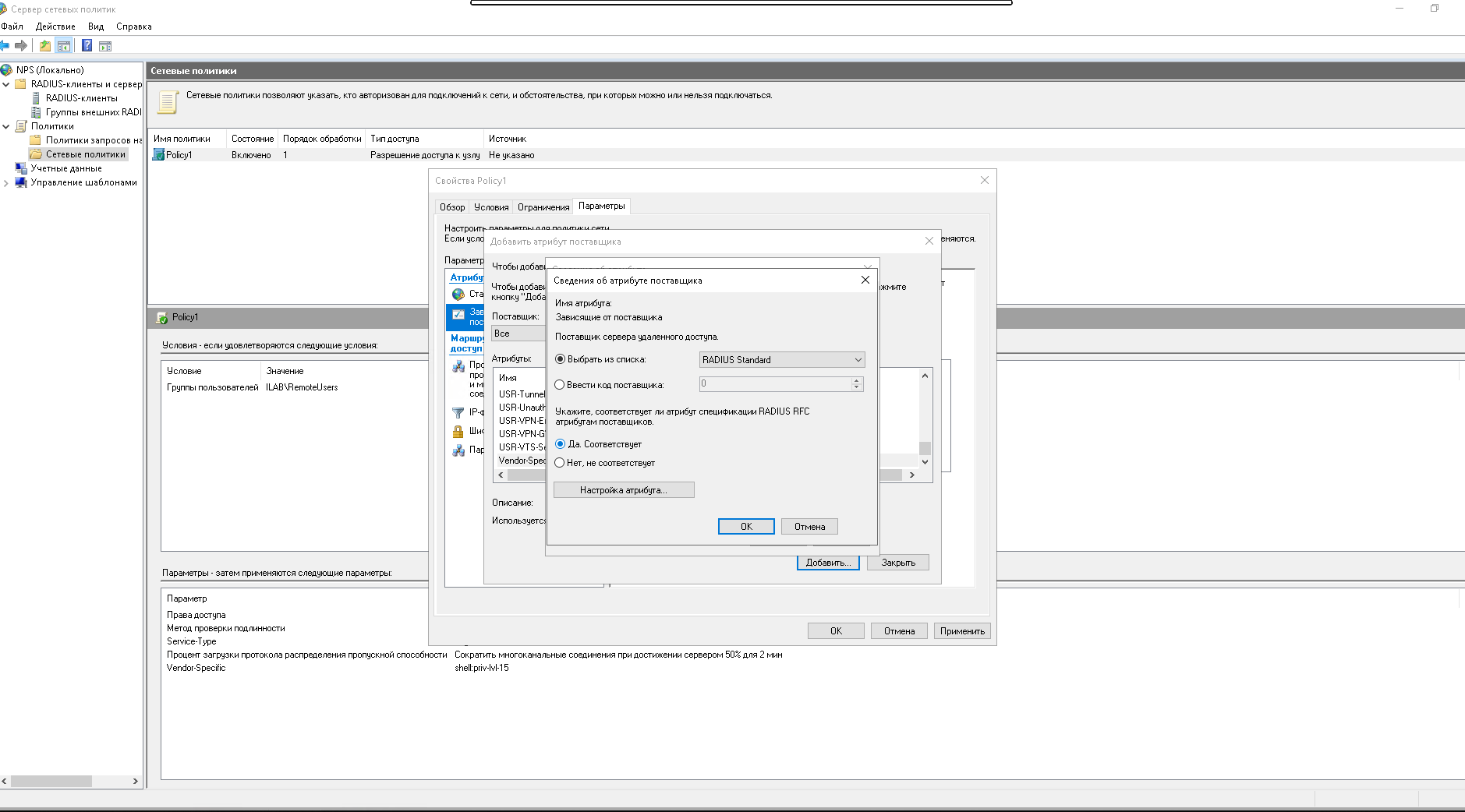Select the "Группы пользователей" condition row
This screenshot has width=1465, height=812.
[295, 387]
